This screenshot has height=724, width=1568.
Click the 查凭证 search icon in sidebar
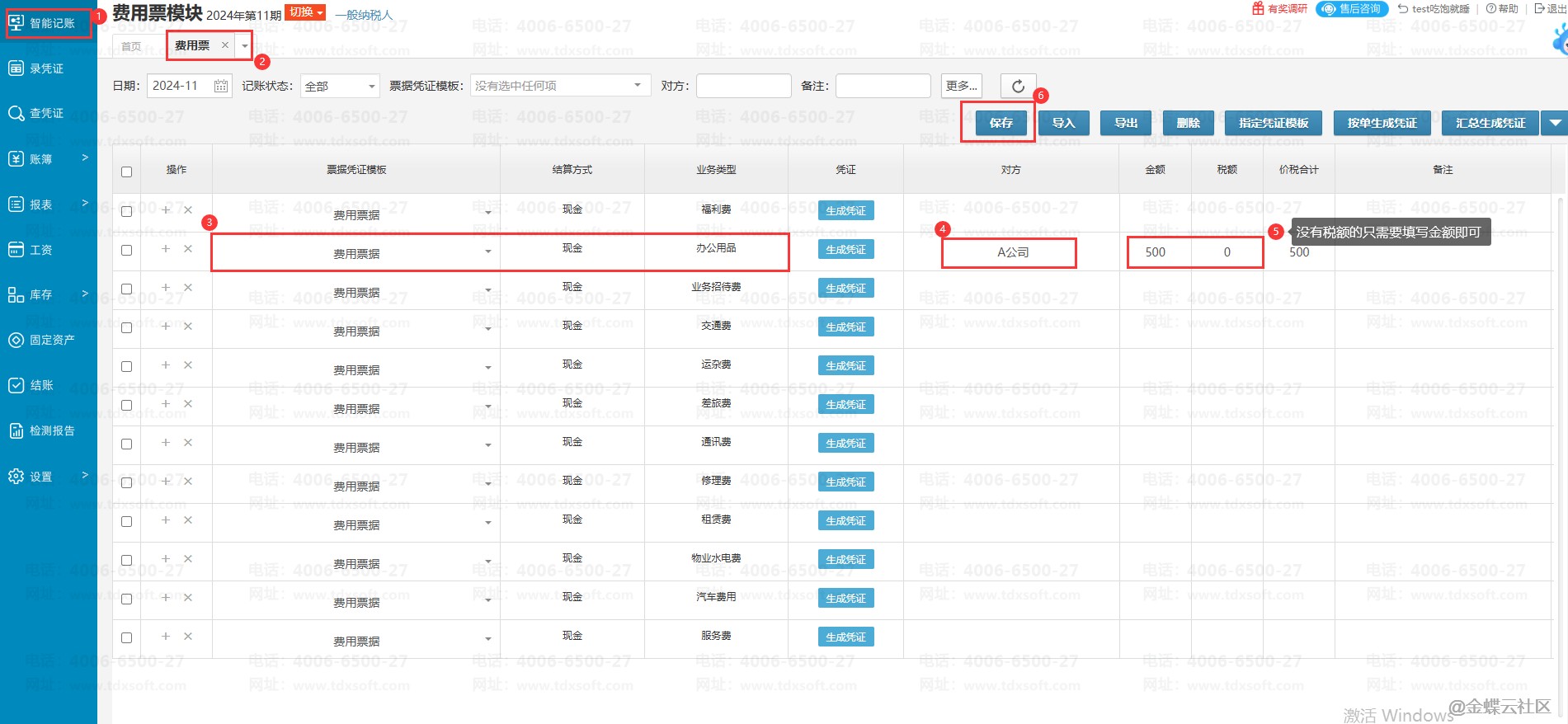16,114
